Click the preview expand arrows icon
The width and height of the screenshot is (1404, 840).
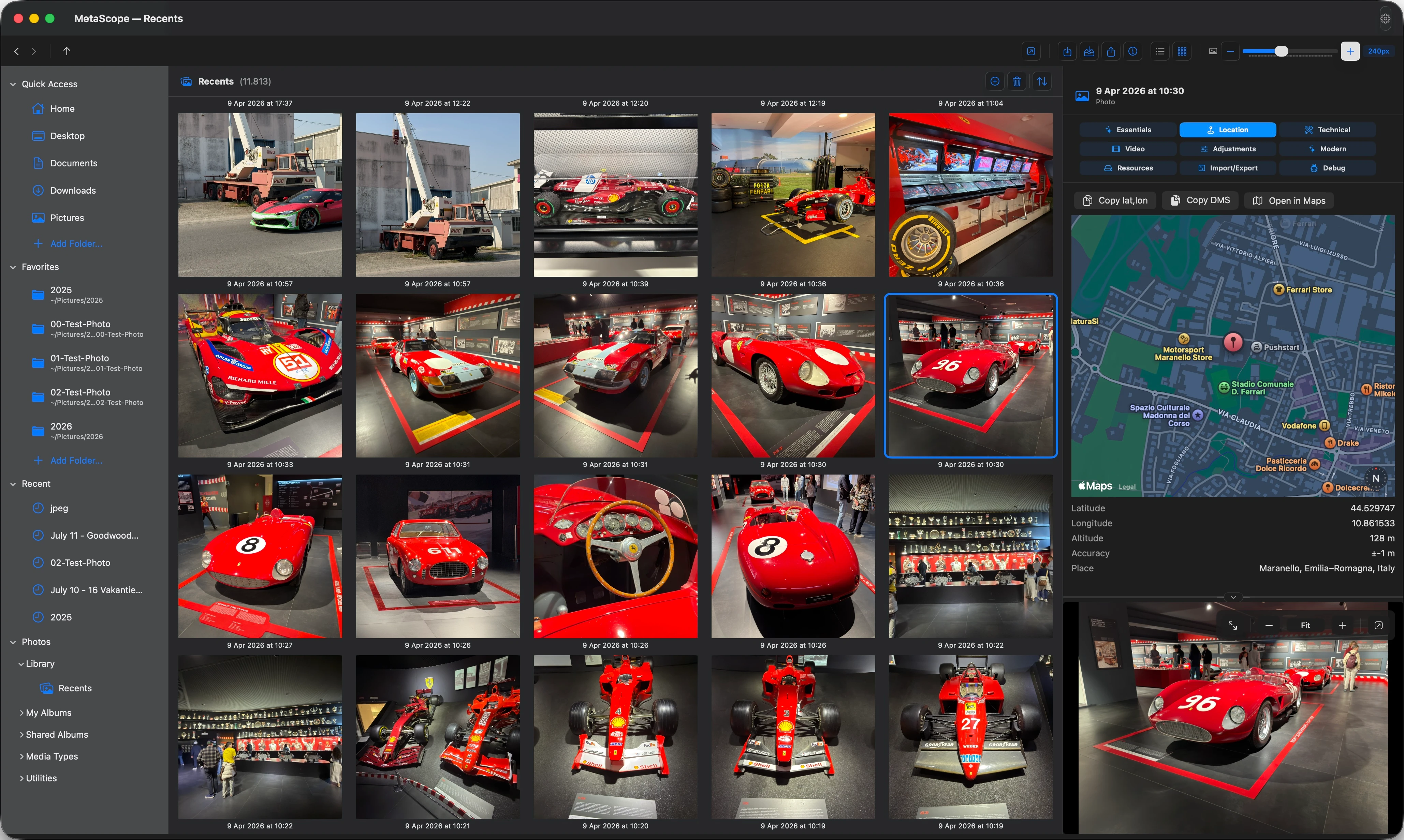1232,626
